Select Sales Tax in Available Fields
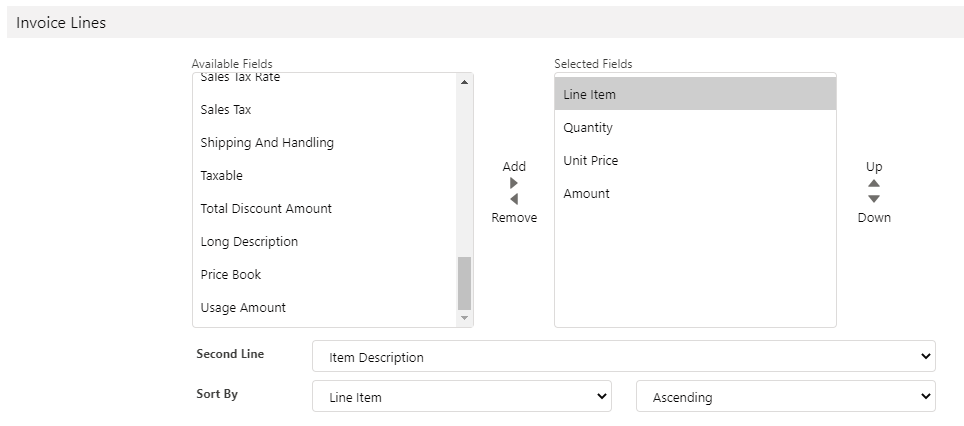This screenshot has height=426, width=964. pyautogui.click(x=226, y=110)
